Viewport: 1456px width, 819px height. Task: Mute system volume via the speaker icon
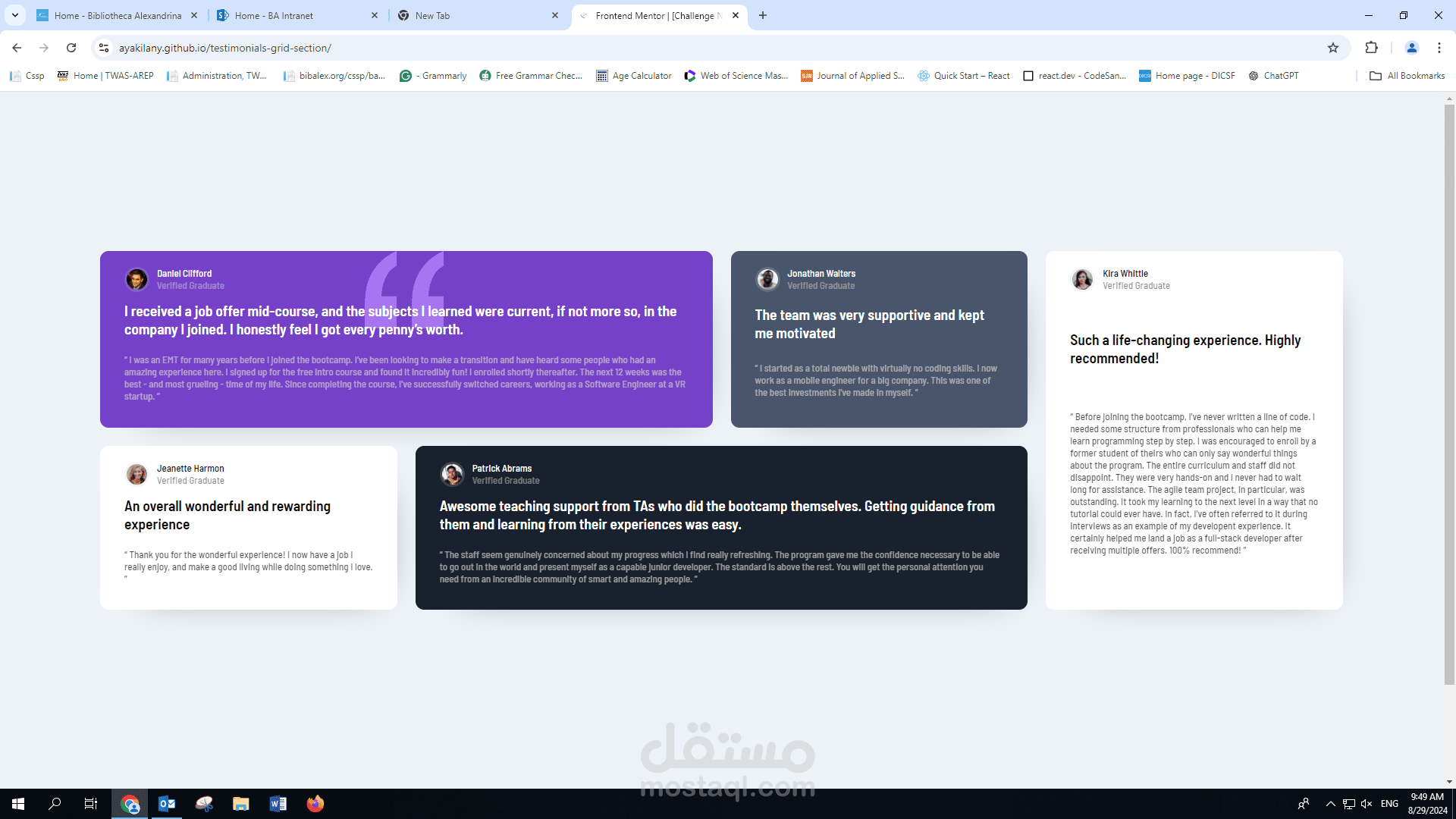point(1367,803)
